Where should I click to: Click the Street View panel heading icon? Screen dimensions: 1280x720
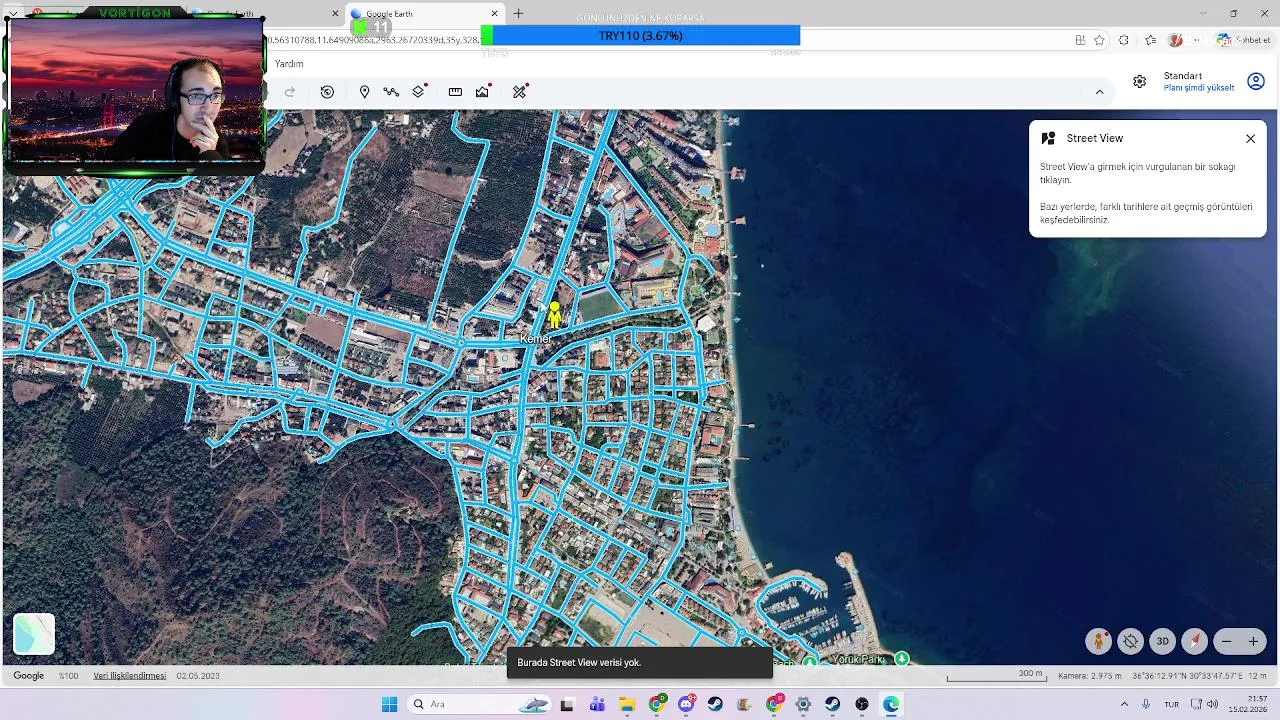pos(1048,139)
